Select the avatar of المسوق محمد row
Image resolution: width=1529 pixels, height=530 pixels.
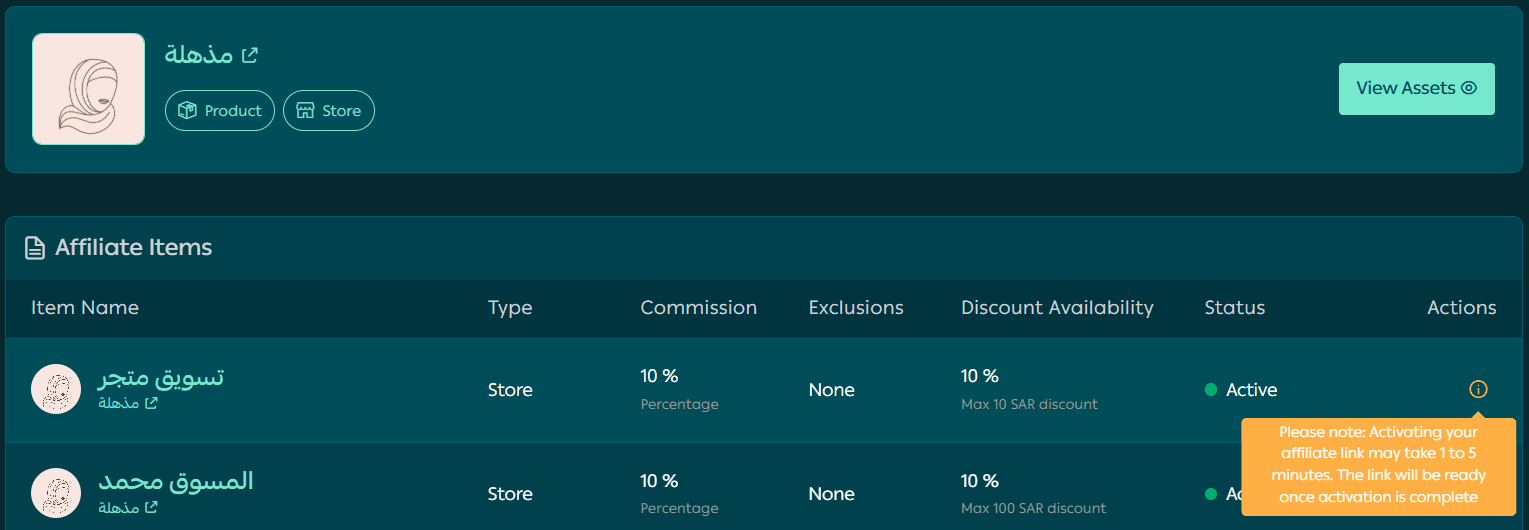(56, 493)
